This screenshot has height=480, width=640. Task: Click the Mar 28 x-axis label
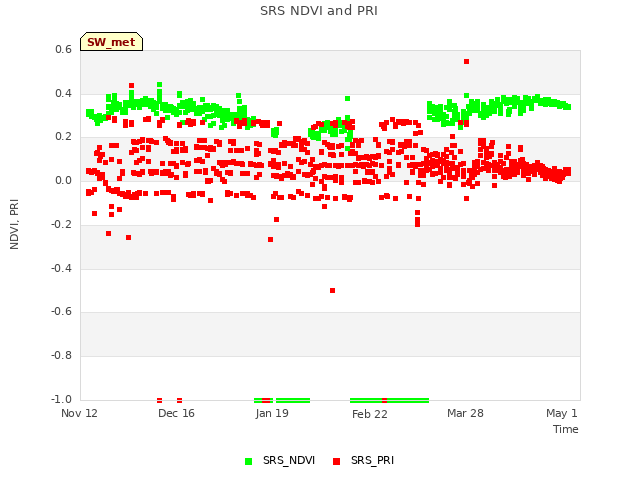(465, 413)
